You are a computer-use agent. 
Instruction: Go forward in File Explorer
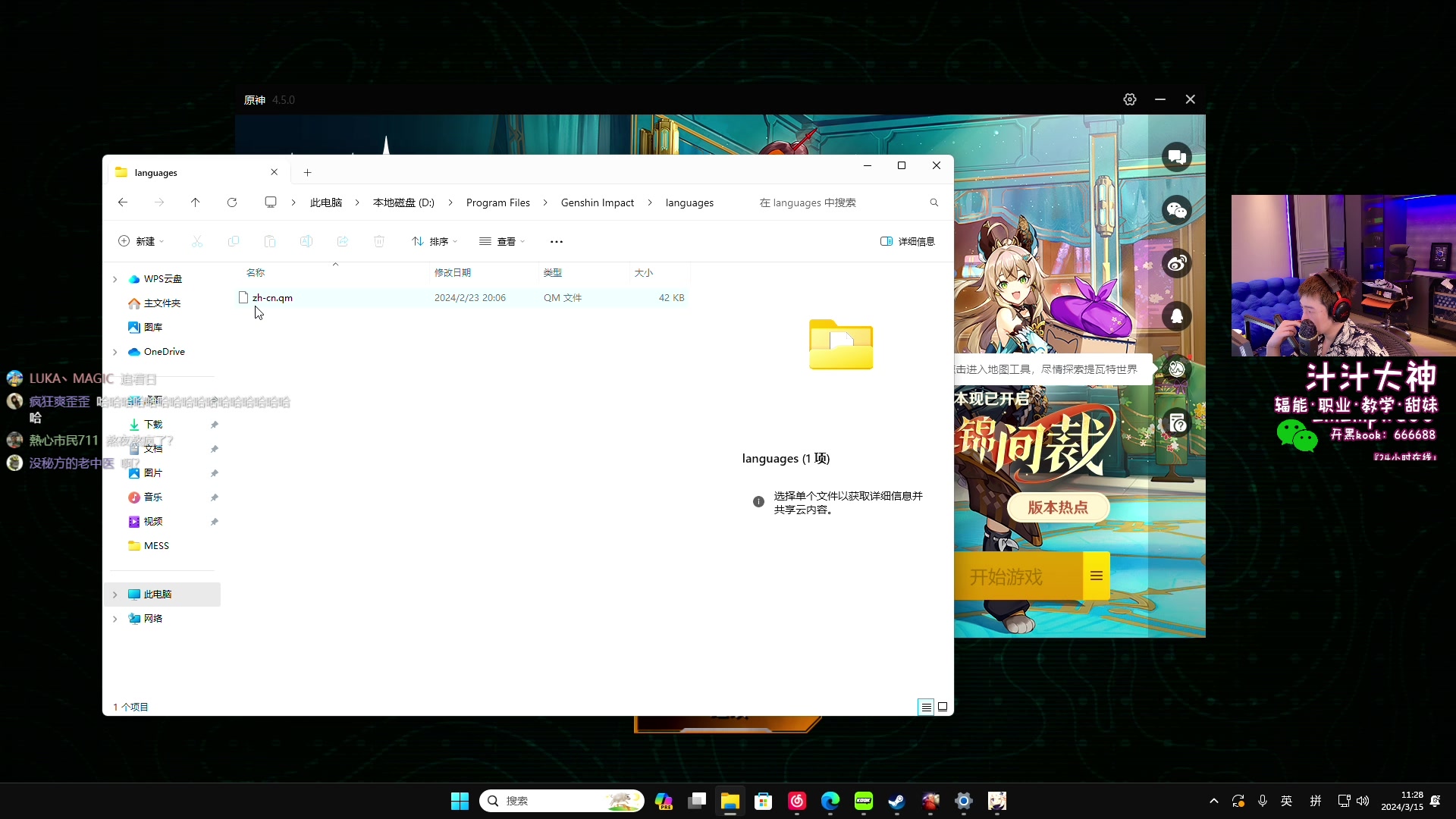pos(159,202)
